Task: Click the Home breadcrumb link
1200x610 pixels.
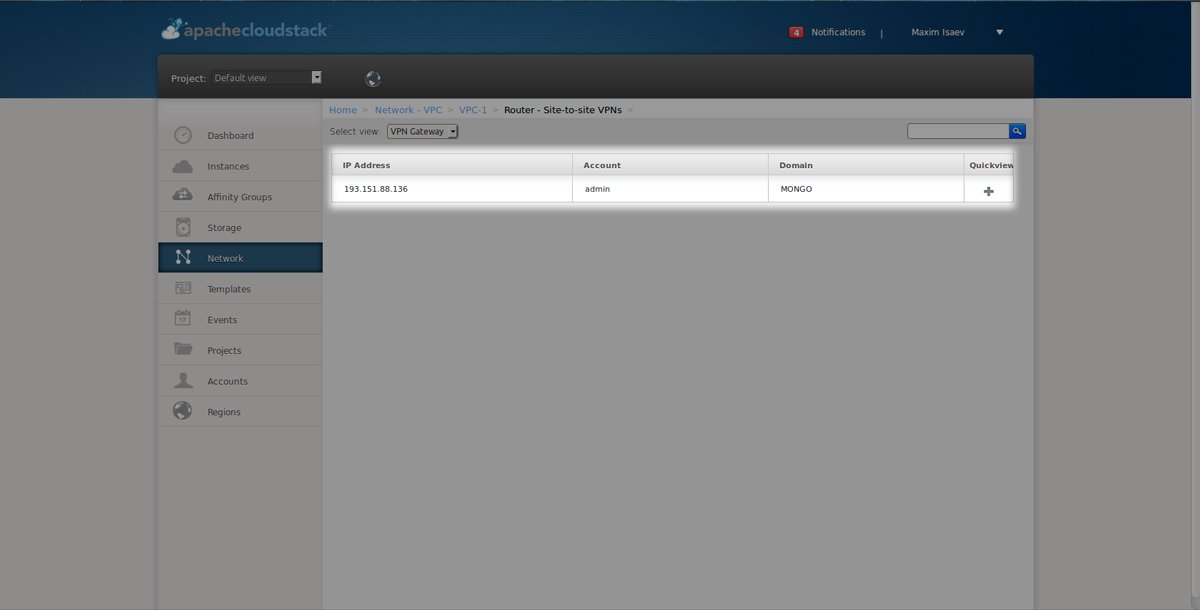Action: point(343,110)
